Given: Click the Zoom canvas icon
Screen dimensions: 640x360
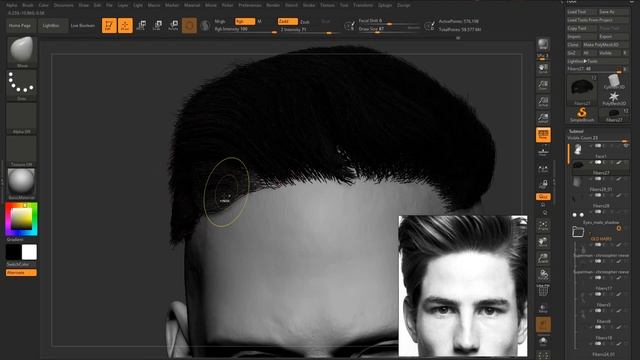Looking at the screenshot, I should click(x=543, y=85).
